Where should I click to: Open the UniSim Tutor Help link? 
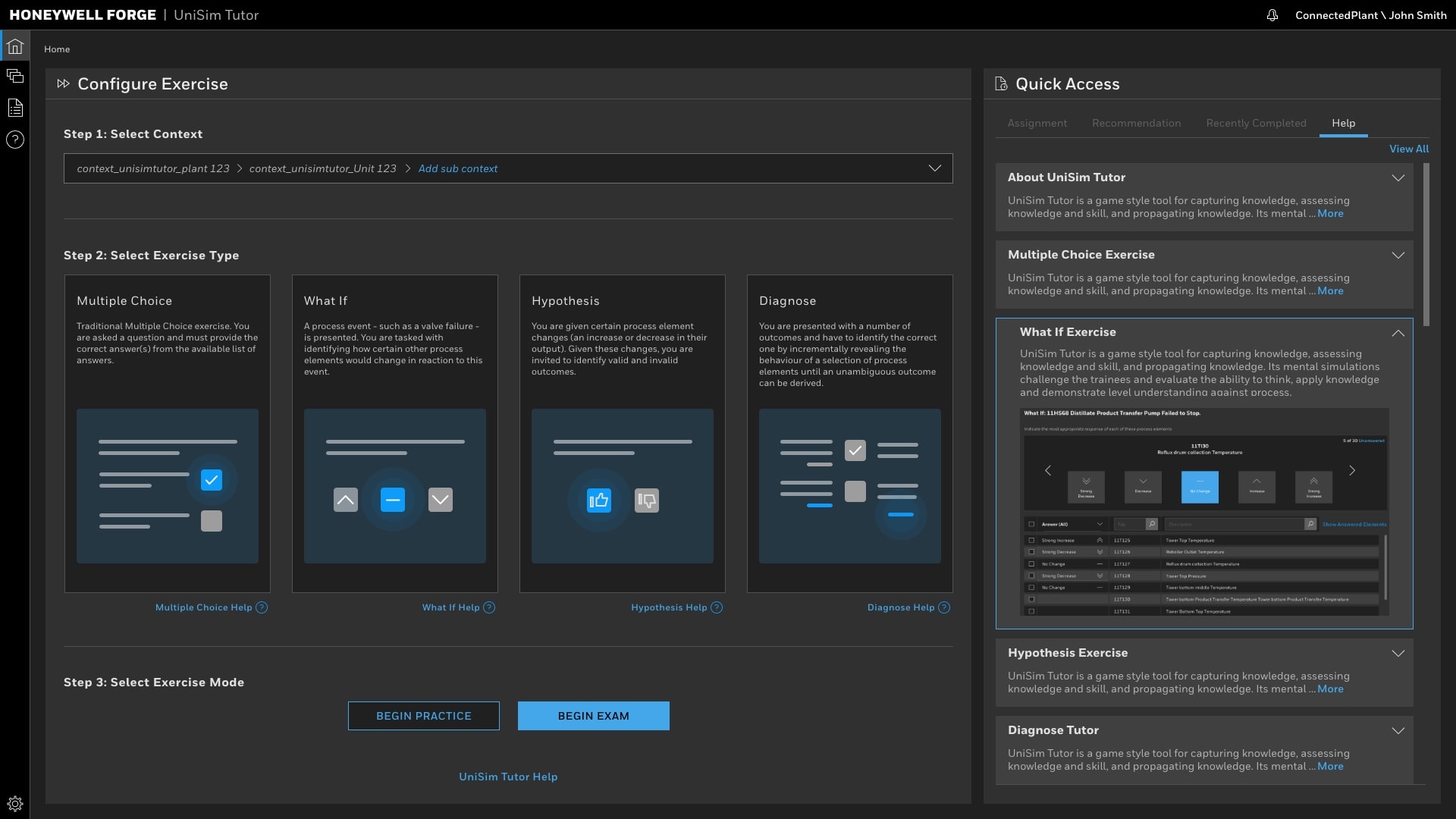[x=508, y=777]
